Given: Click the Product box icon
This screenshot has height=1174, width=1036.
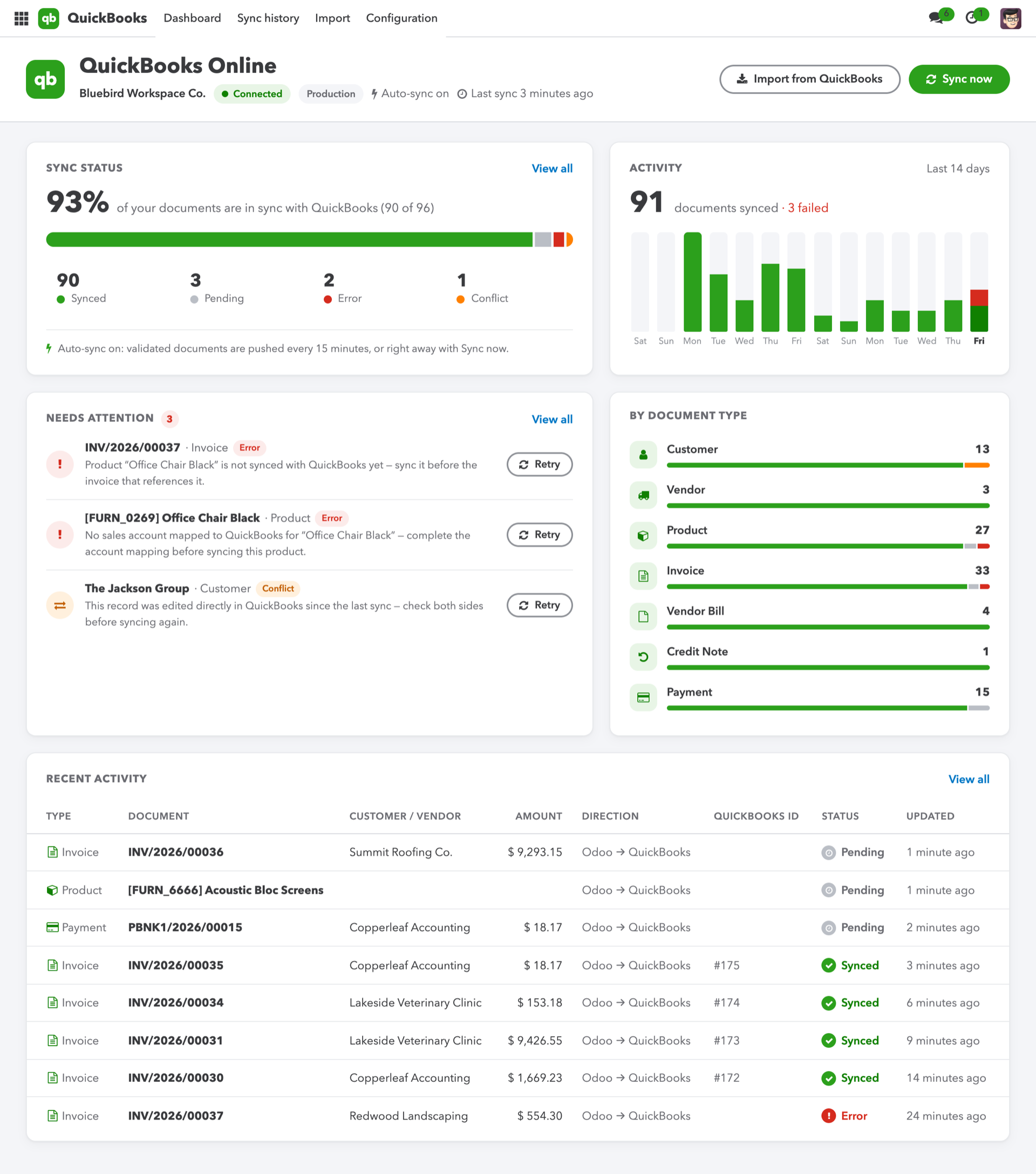Looking at the screenshot, I should (643, 536).
